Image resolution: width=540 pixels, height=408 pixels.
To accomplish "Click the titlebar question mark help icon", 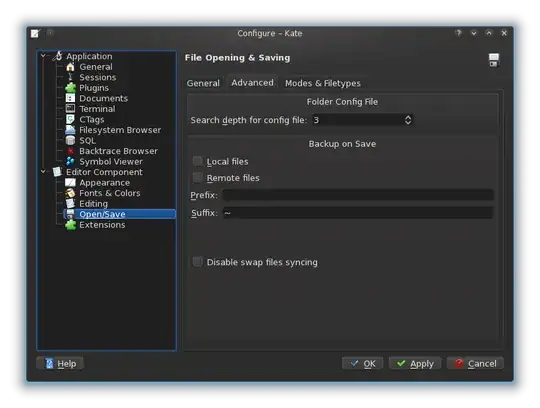I will (458, 33).
